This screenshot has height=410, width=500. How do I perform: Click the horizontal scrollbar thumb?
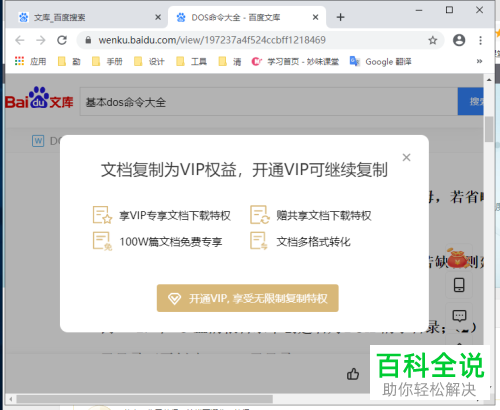pos(145,399)
